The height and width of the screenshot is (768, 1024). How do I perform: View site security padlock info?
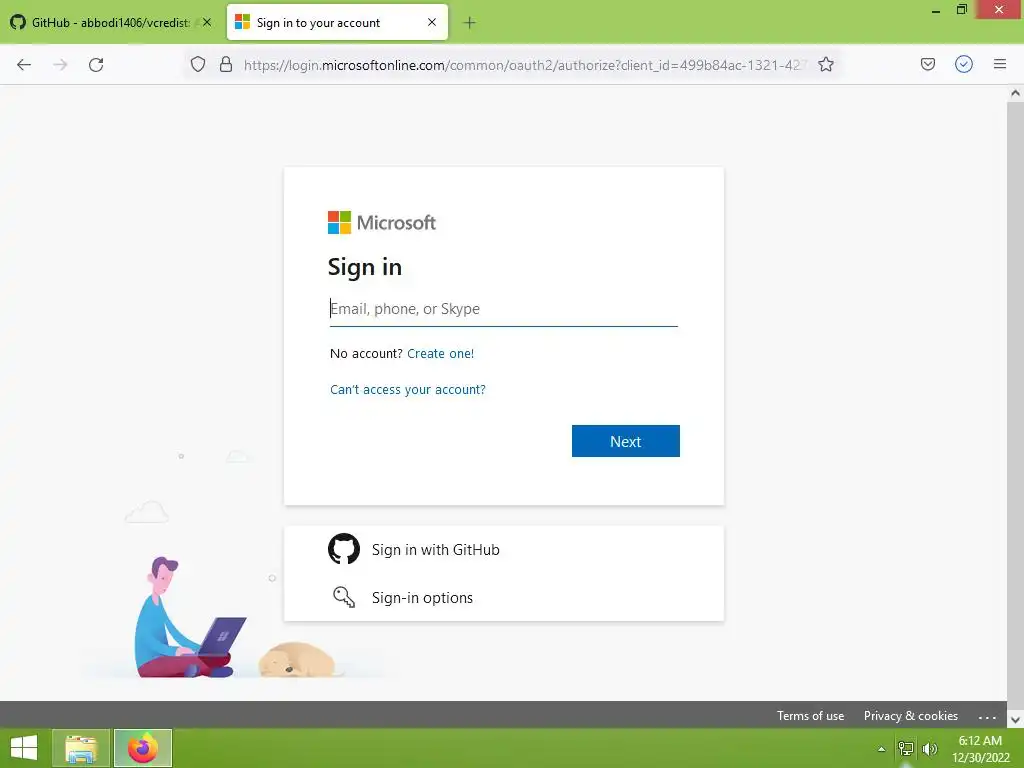(226, 64)
